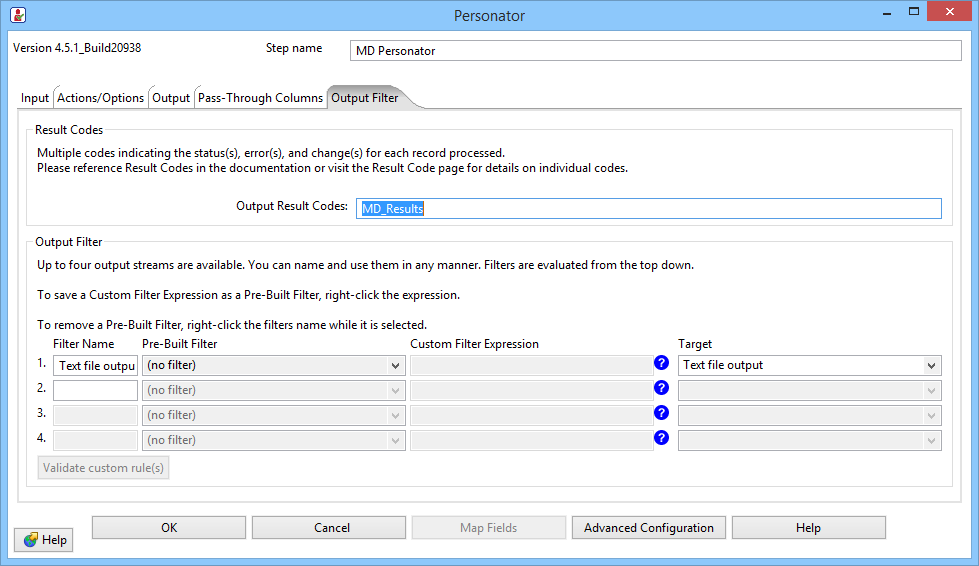Click the row 1 Filter Name field
This screenshot has width=979, height=566.
pos(95,366)
